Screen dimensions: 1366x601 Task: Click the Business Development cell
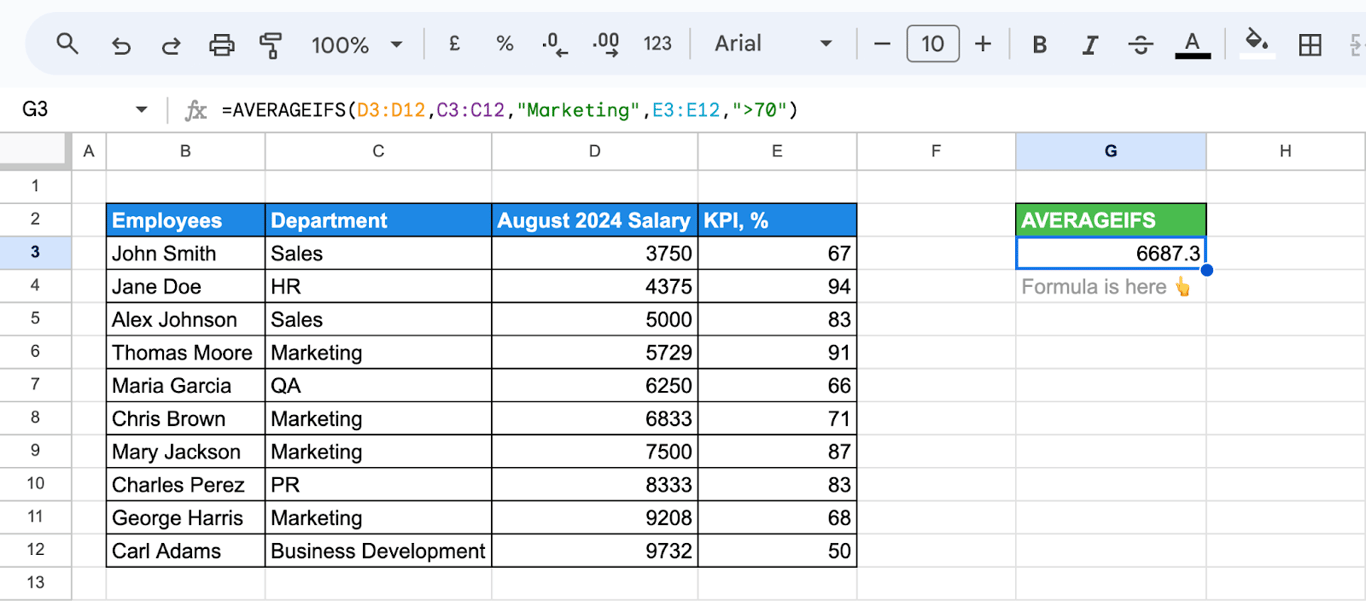point(378,550)
